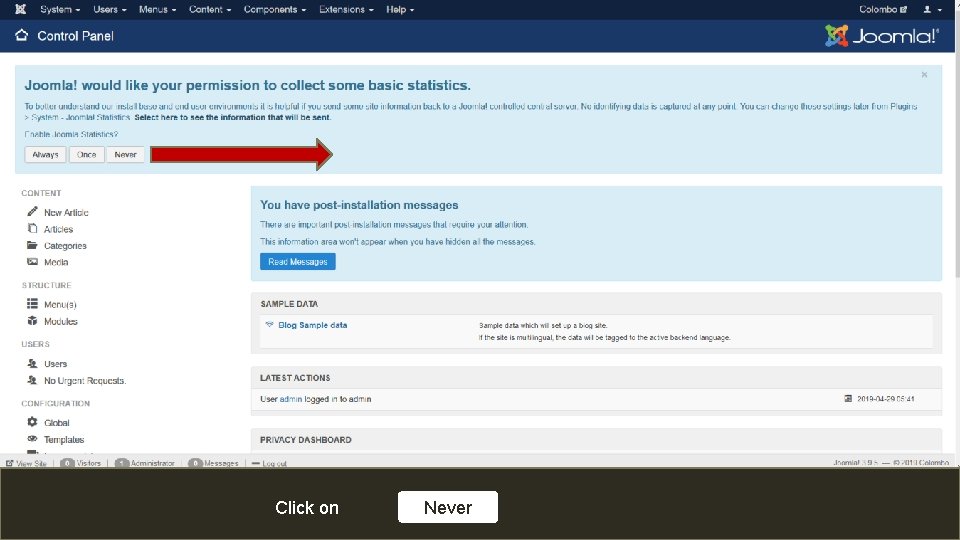Viewport: 960px width, 540px height.
Task: Open New Article link
Action: [x=66, y=212]
